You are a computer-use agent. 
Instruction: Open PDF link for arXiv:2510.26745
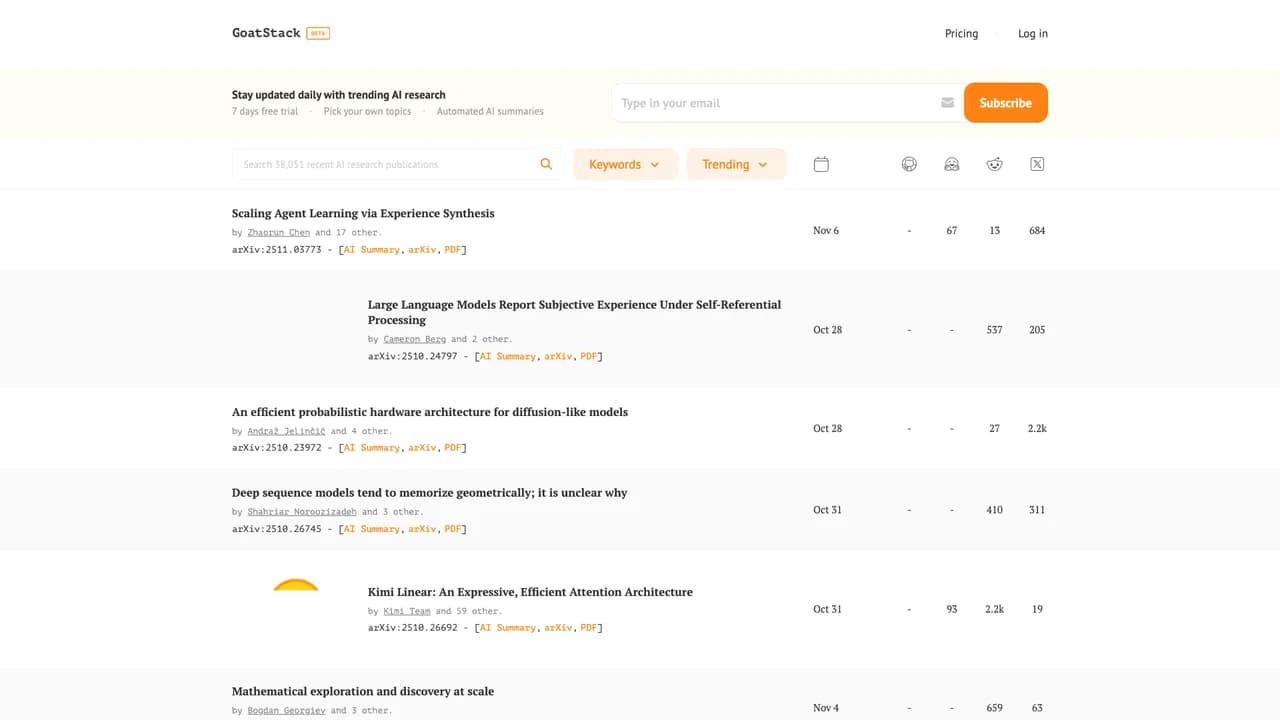click(453, 529)
